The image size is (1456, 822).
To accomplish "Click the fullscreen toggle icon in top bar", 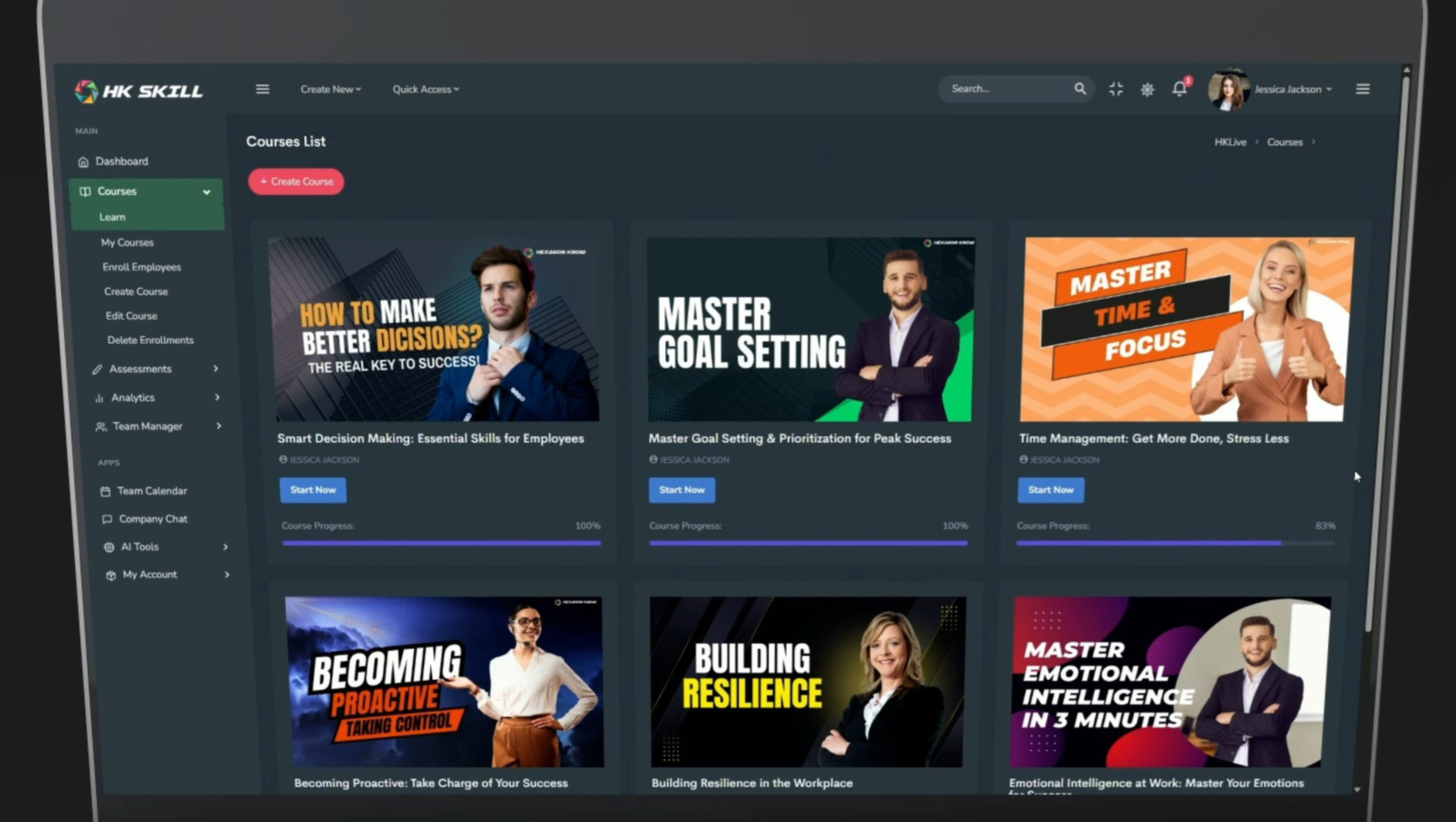I will coord(1116,88).
